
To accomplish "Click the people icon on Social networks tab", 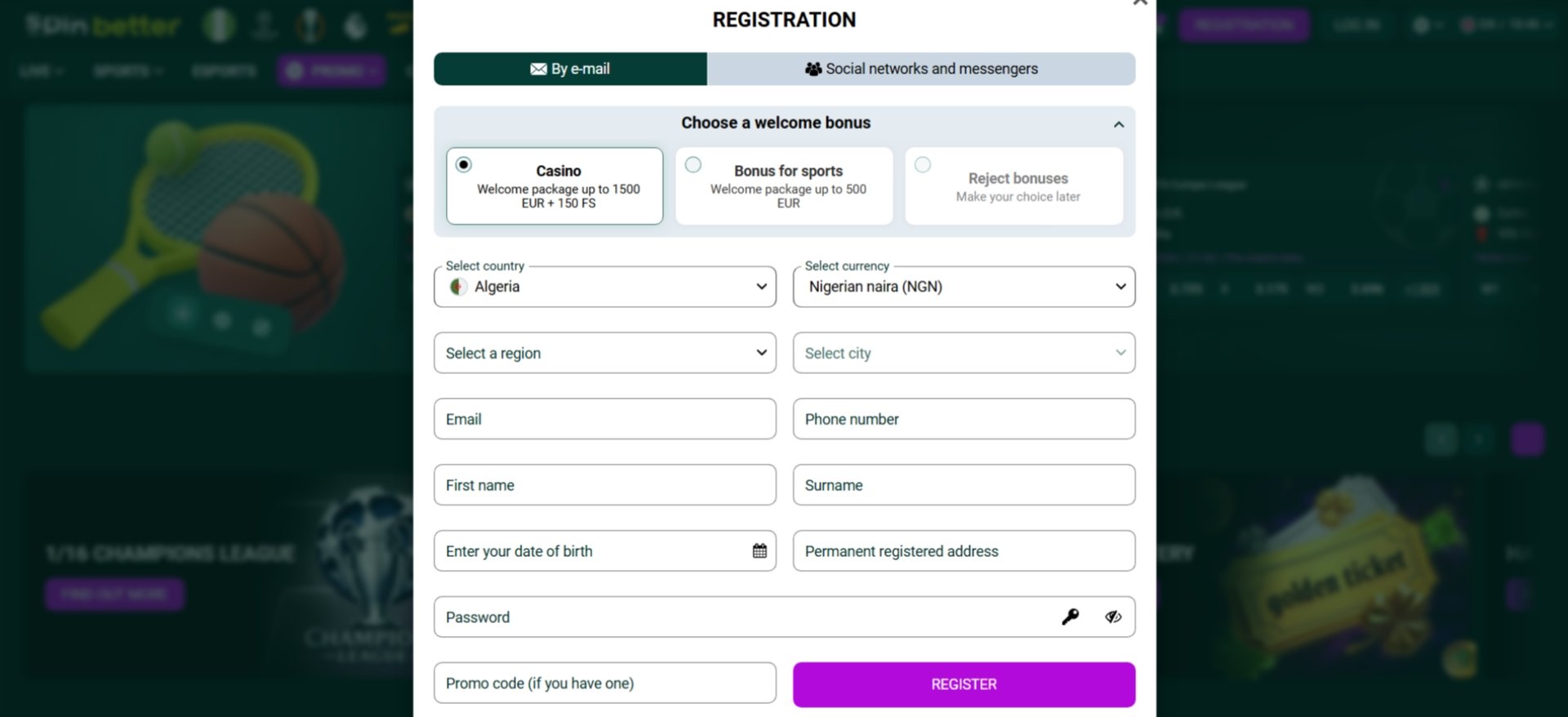I will coord(813,69).
